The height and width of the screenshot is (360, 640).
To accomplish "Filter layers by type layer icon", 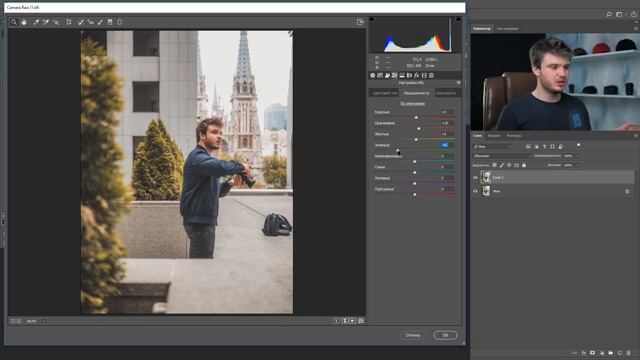I will click(x=544, y=147).
